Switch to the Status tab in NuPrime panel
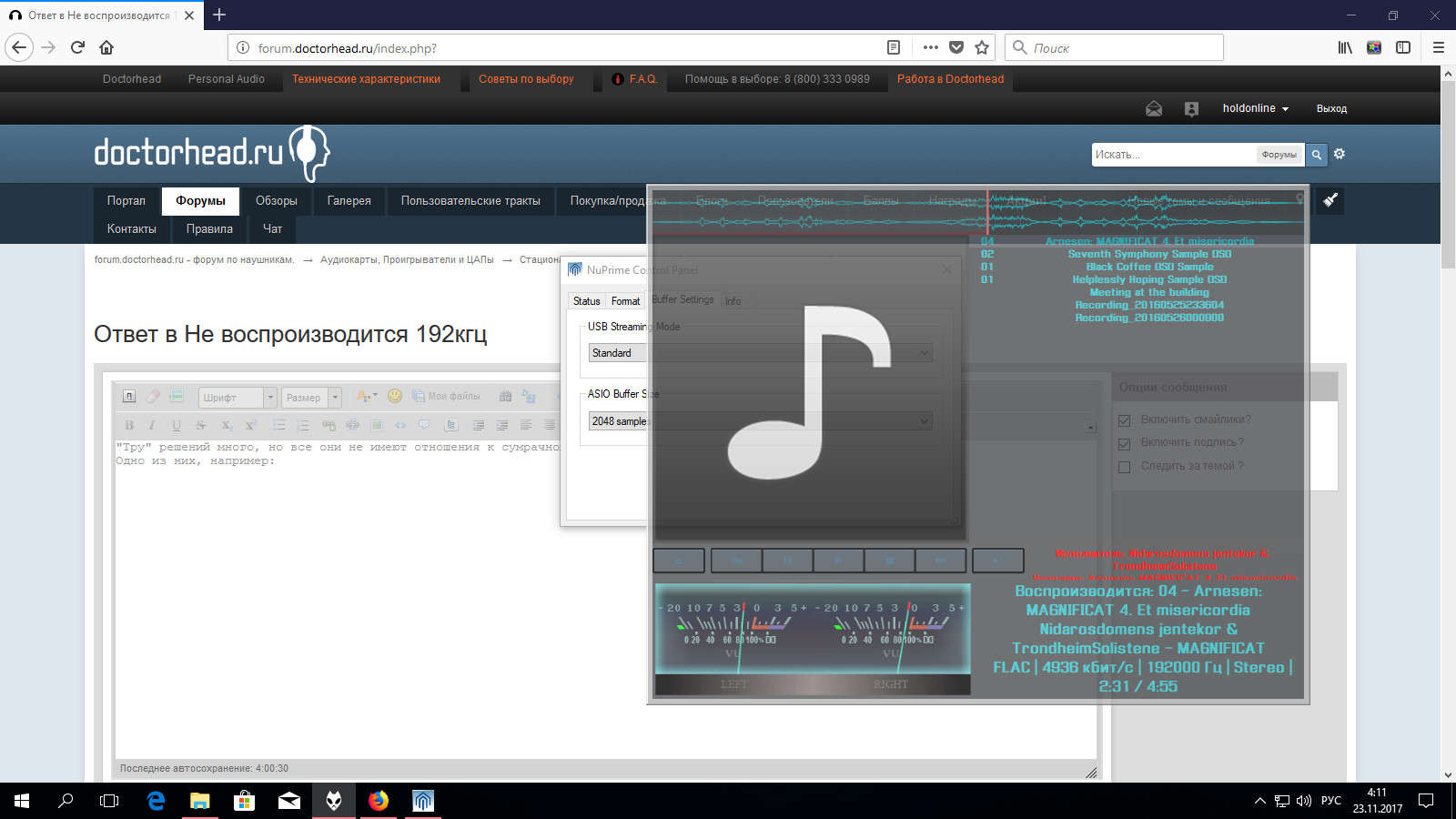The height and width of the screenshot is (819, 1456). (586, 301)
